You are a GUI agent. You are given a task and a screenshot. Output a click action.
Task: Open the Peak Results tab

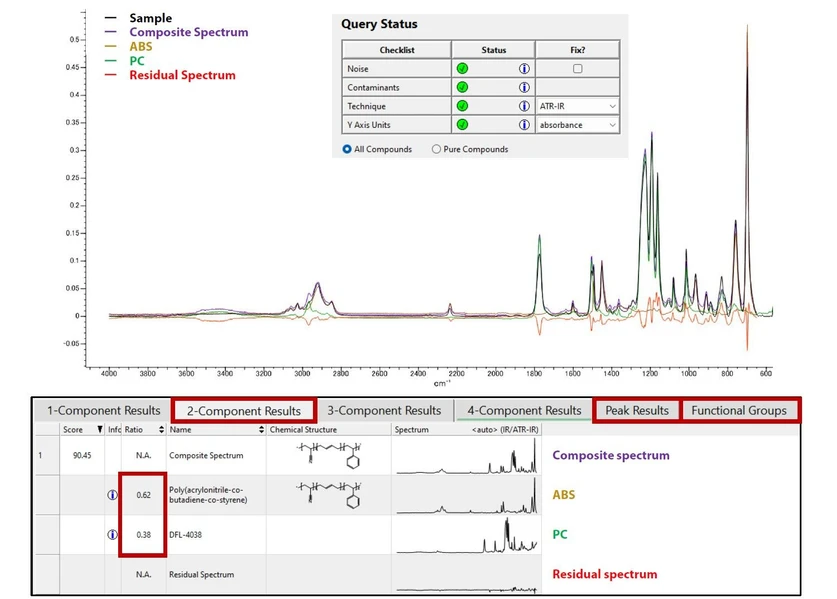(637, 410)
